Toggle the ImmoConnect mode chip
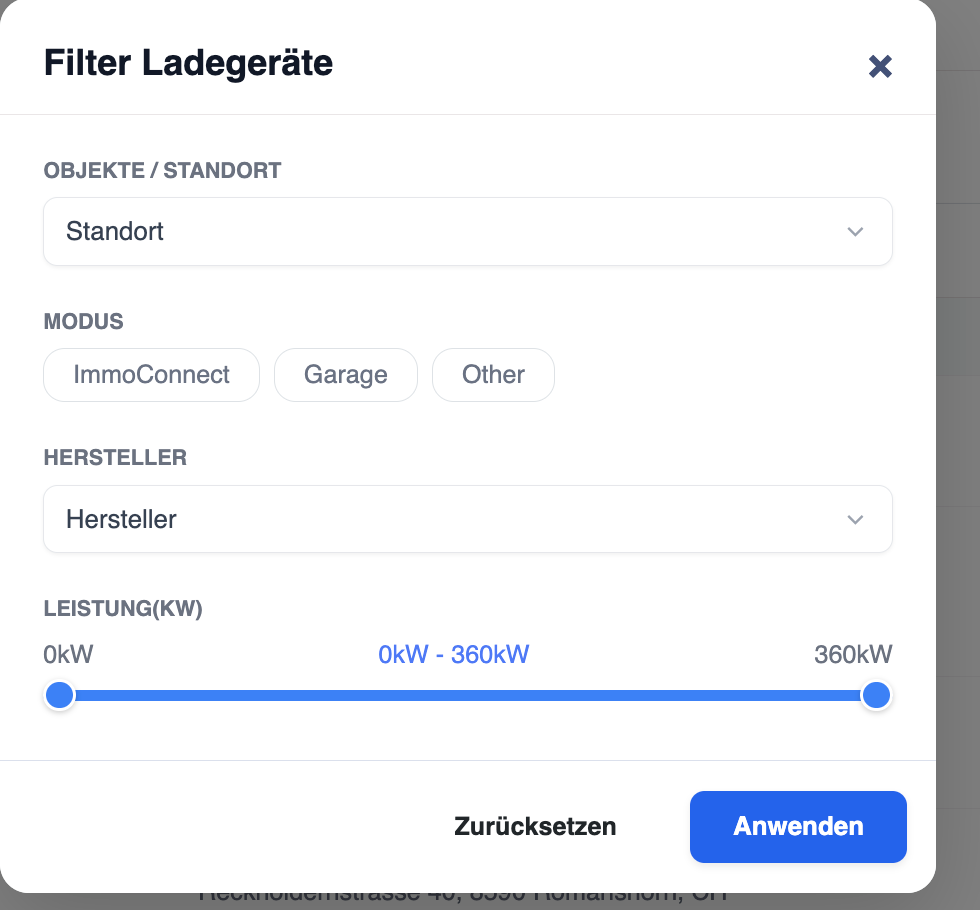The height and width of the screenshot is (910, 980). 151,375
